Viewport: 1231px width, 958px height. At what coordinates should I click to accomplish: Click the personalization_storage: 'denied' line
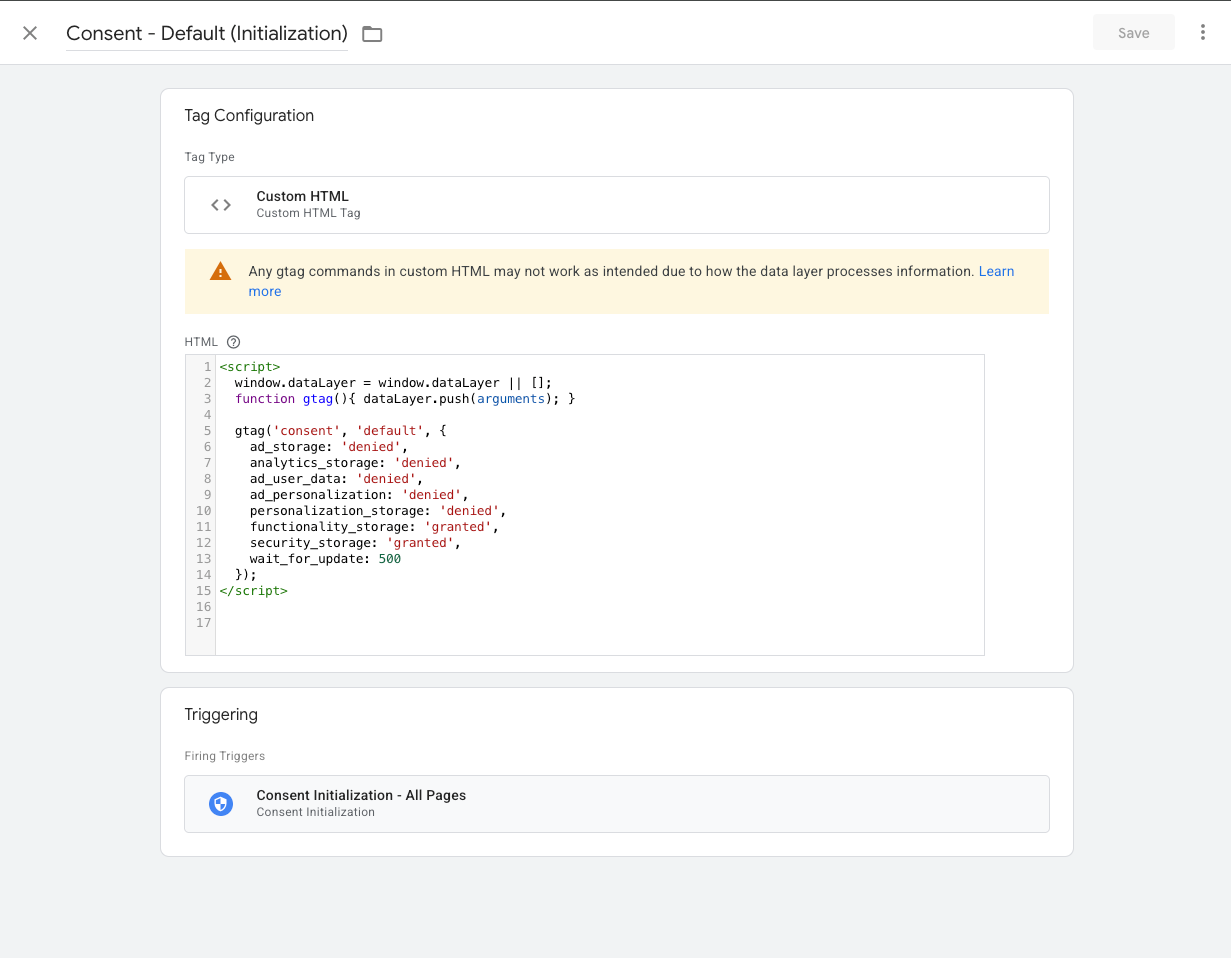click(378, 511)
